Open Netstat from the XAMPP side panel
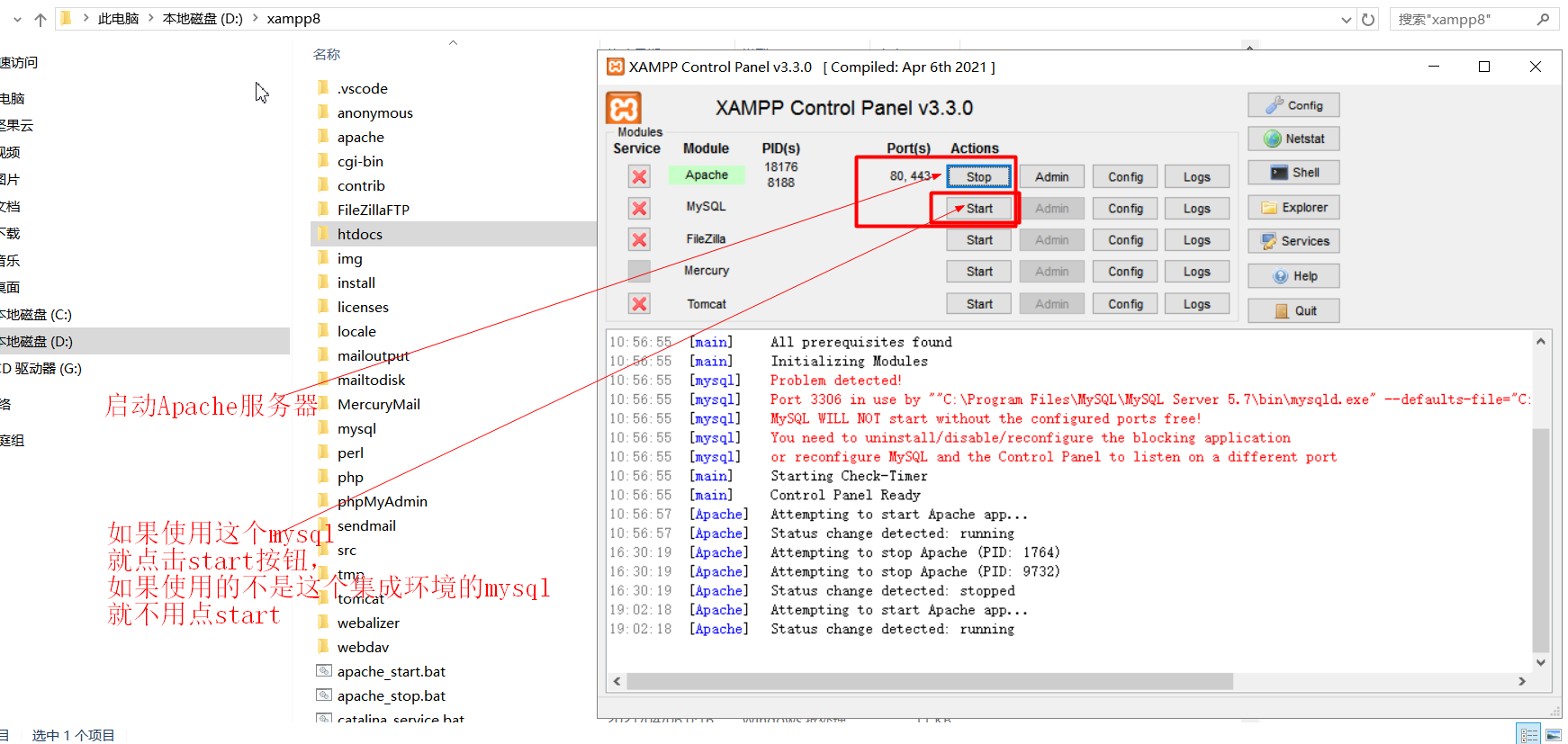The image size is (1568, 744). click(1293, 139)
